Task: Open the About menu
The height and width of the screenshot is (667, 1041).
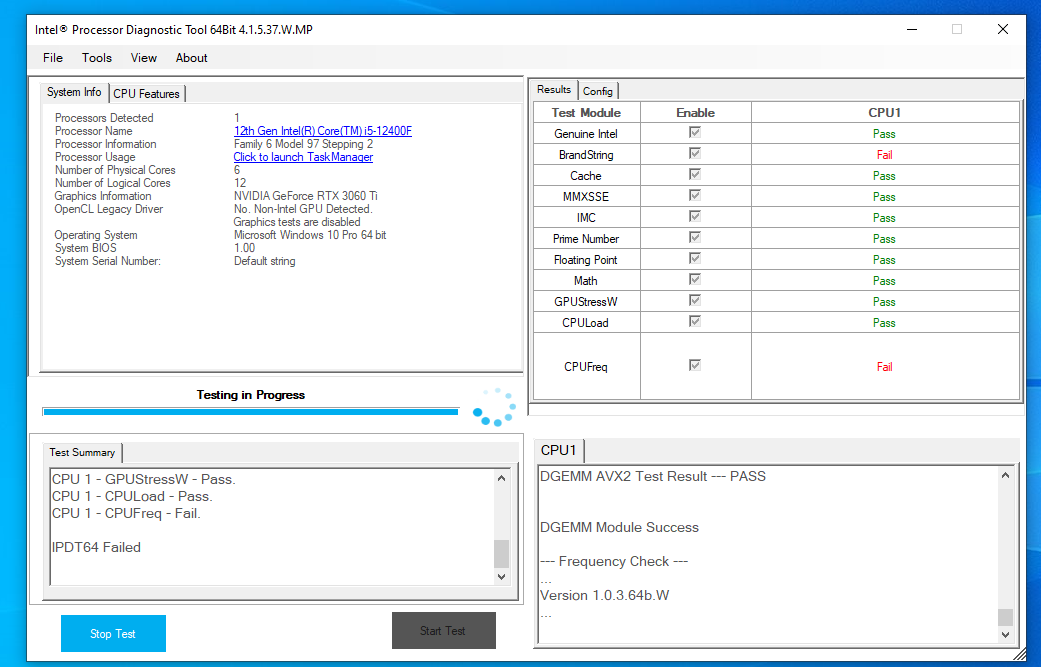Action: 191,58
